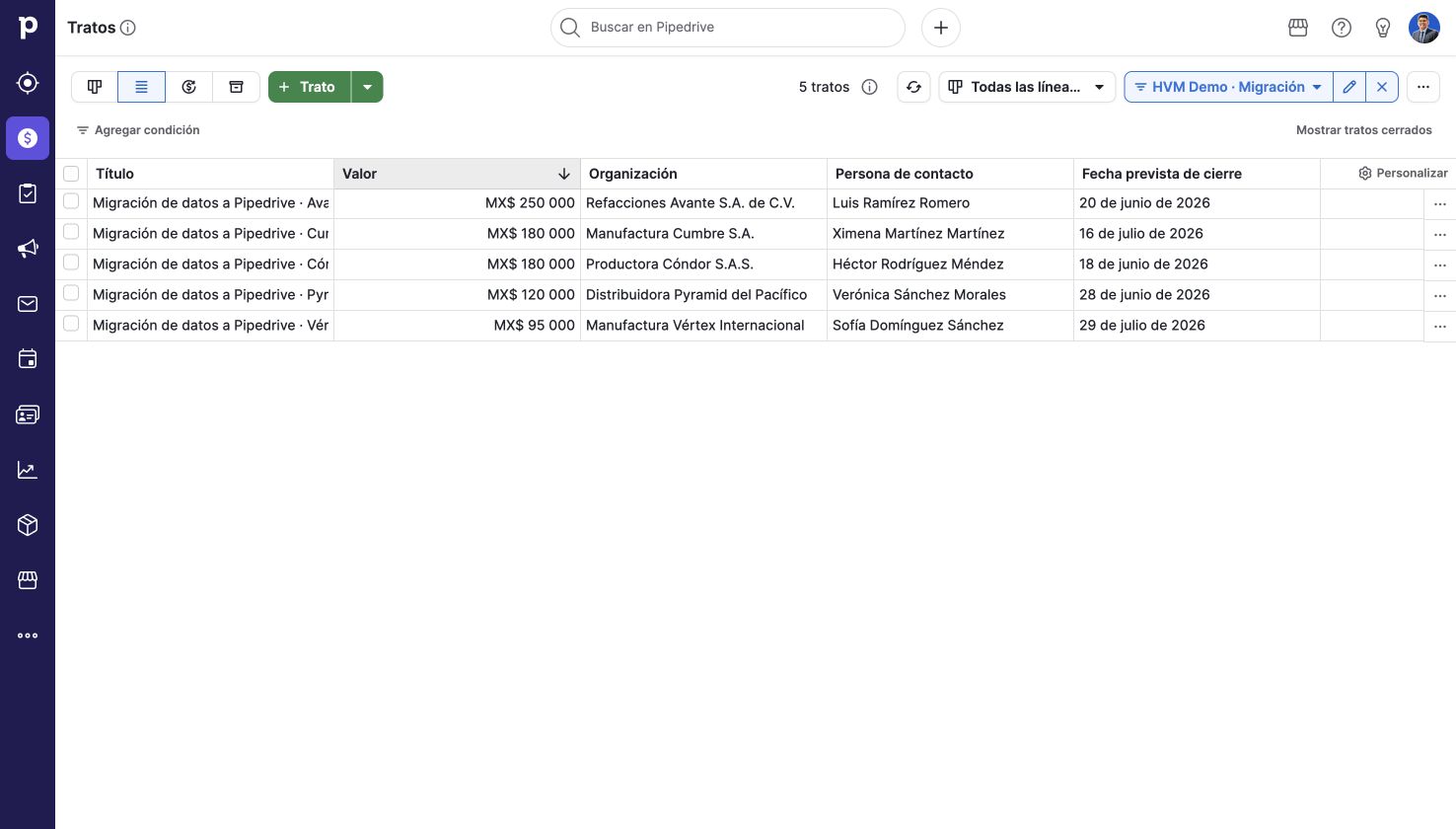Click Agregar condición link

(x=138, y=130)
